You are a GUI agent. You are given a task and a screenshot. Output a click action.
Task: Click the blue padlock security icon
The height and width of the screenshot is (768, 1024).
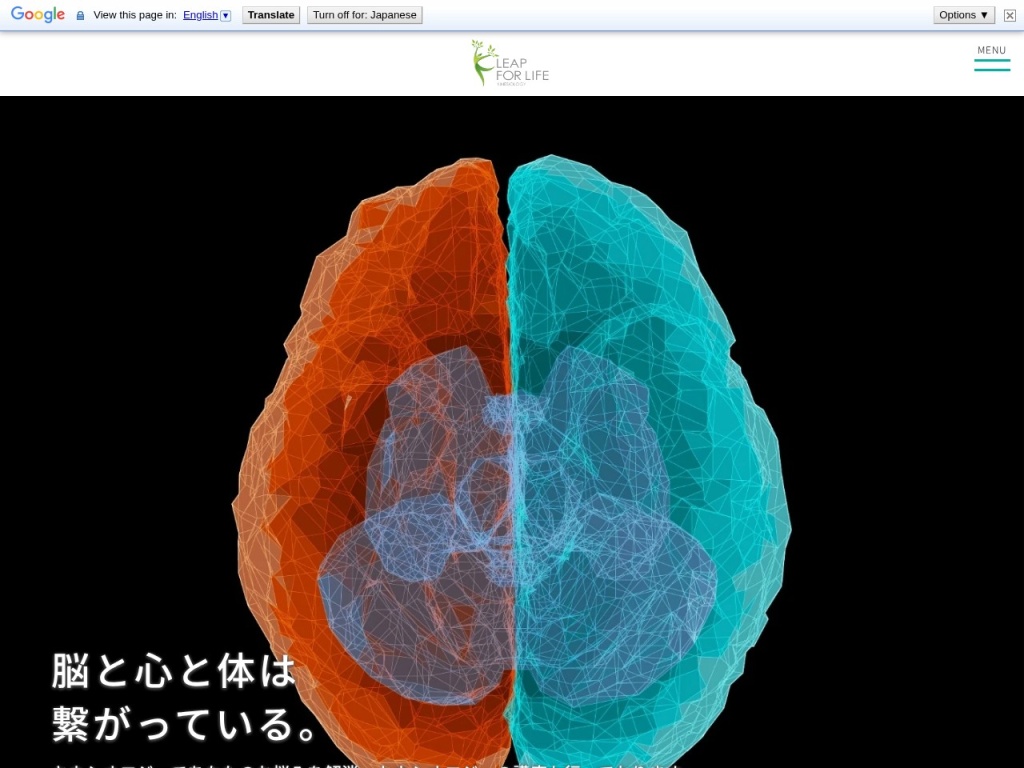pyautogui.click(x=80, y=16)
